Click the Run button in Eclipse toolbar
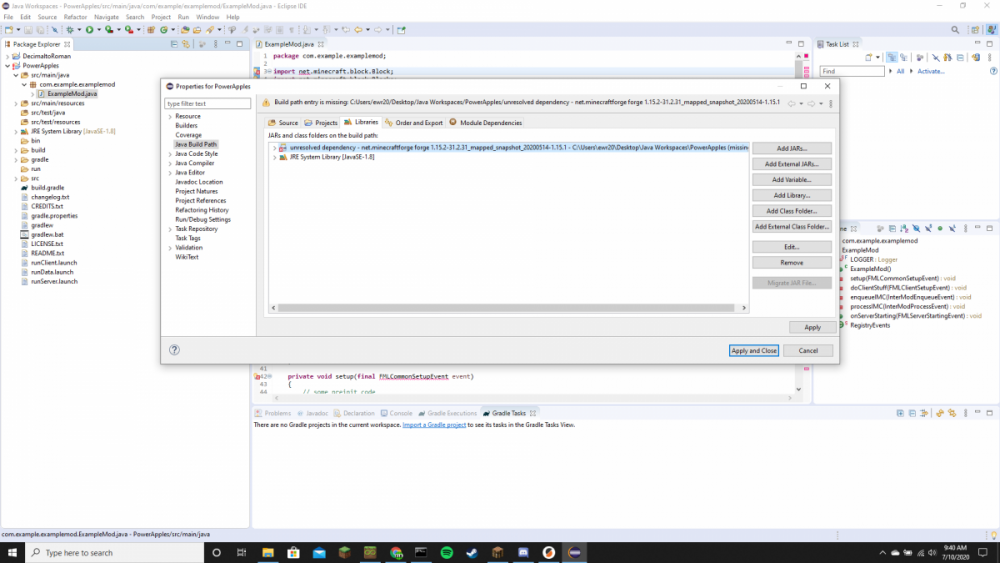Image resolution: width=1000 pixels, height=563 pixels. click(89, 29)
